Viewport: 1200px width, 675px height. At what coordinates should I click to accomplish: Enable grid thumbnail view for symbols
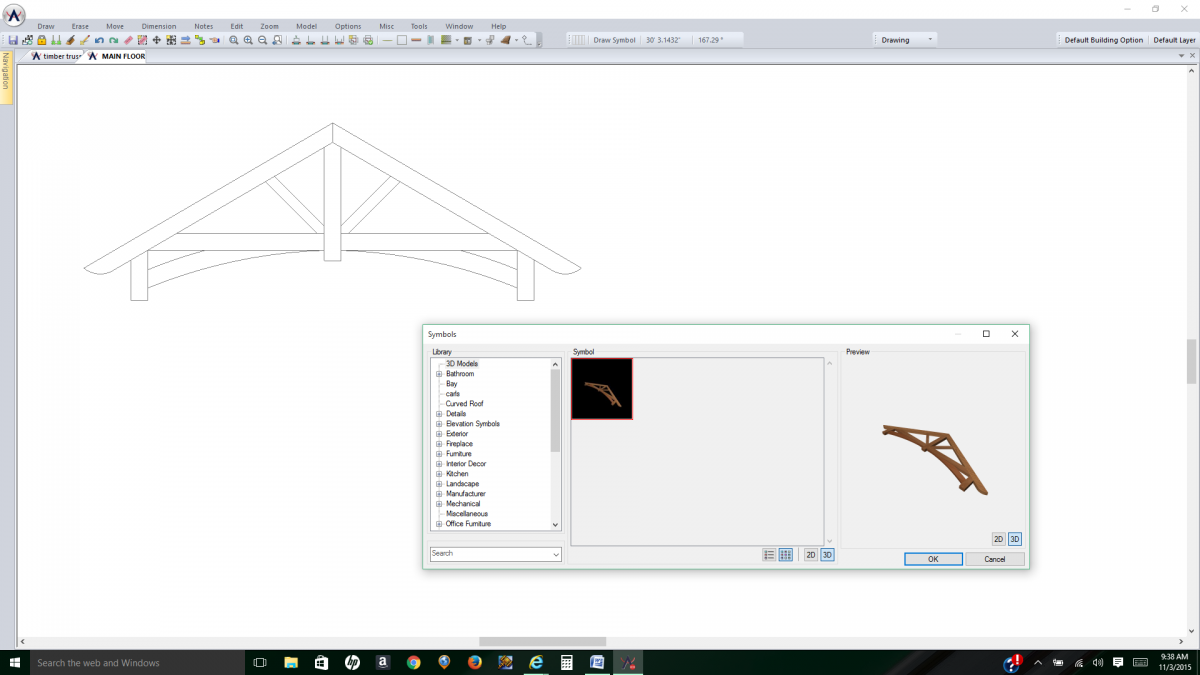(x=786, y=554)
